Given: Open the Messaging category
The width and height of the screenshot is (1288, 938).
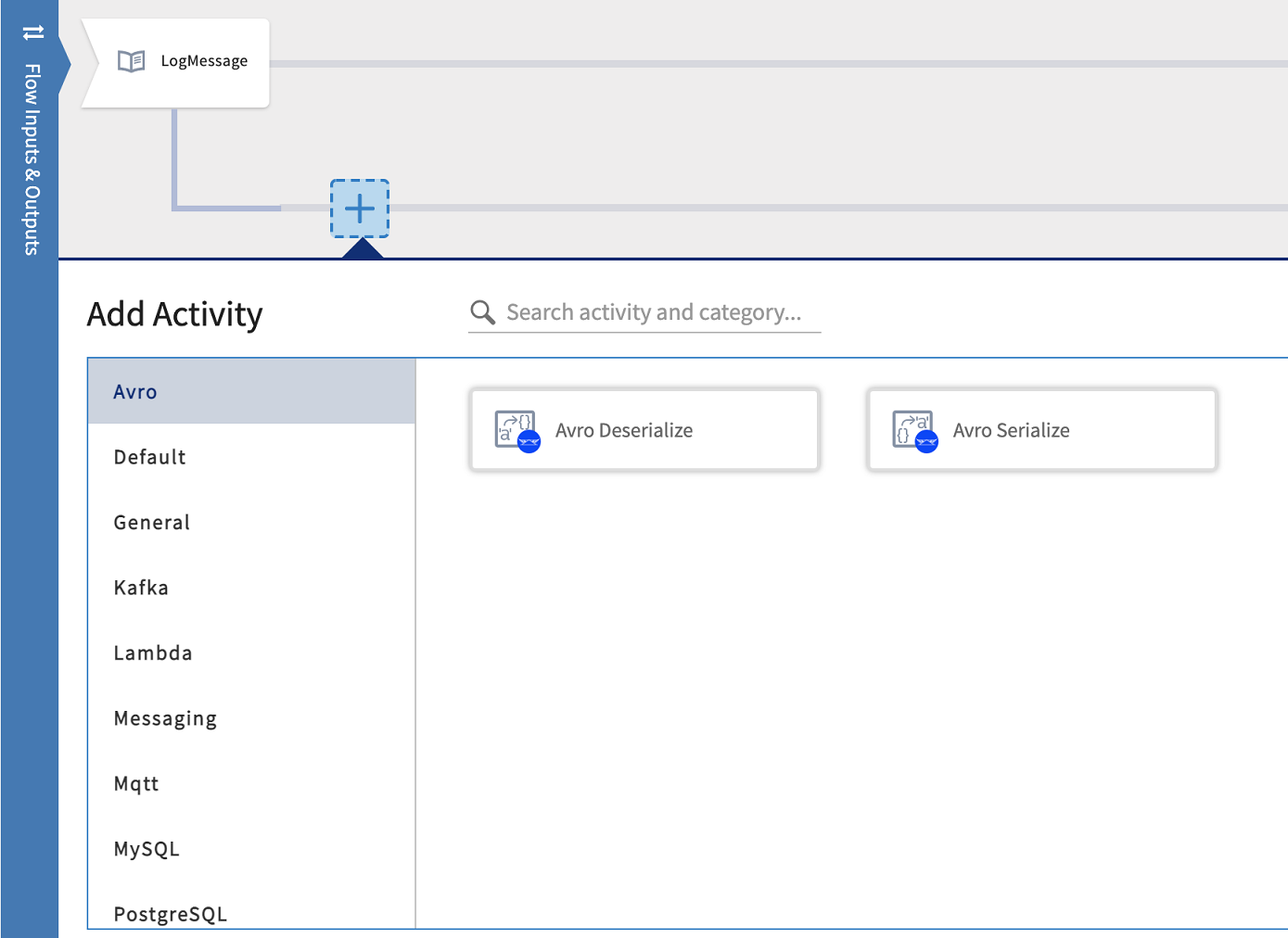Looking at the screenshot, I should (x=165, y=718).
